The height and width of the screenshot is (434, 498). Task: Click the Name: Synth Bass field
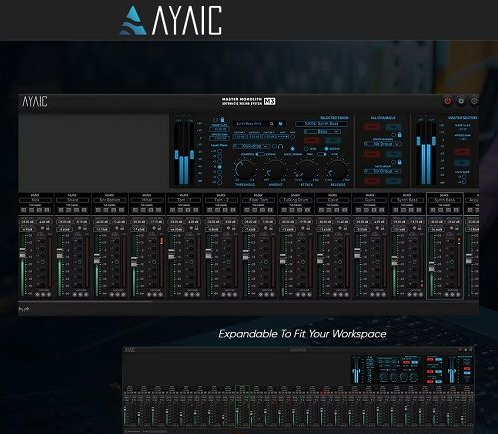(x=321, y=124)
